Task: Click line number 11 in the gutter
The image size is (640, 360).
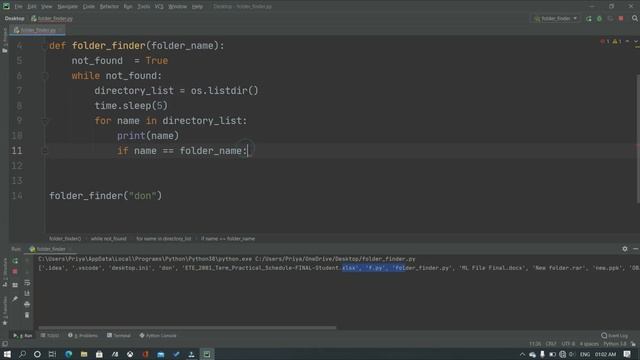Action: click(x=17, y=151)
